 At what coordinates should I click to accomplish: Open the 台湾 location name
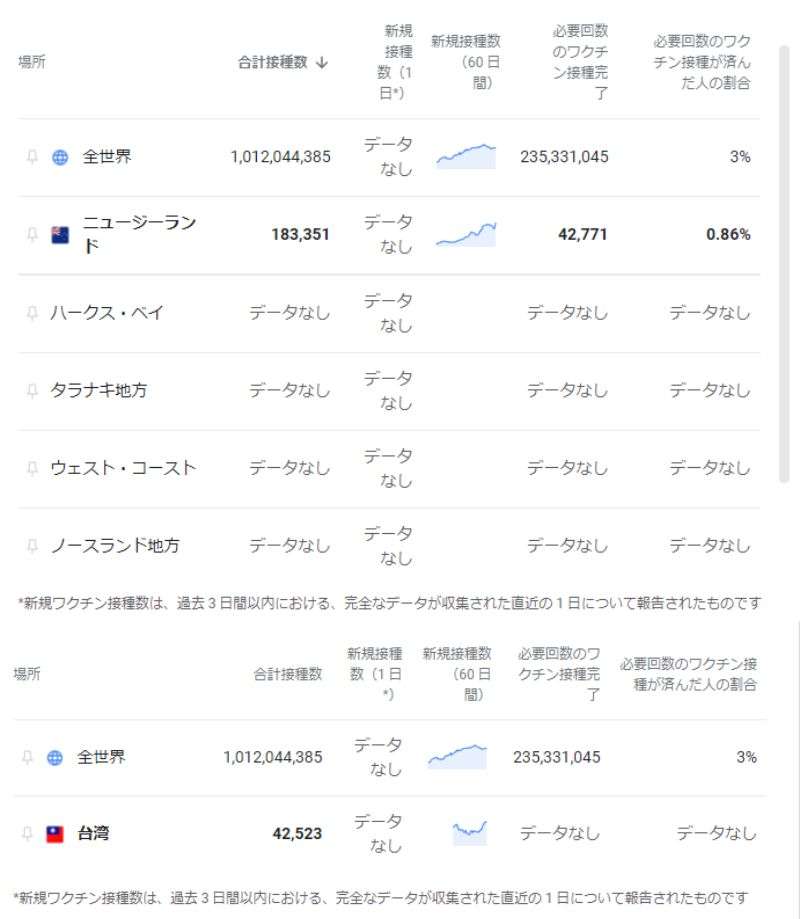click(93, 833)
